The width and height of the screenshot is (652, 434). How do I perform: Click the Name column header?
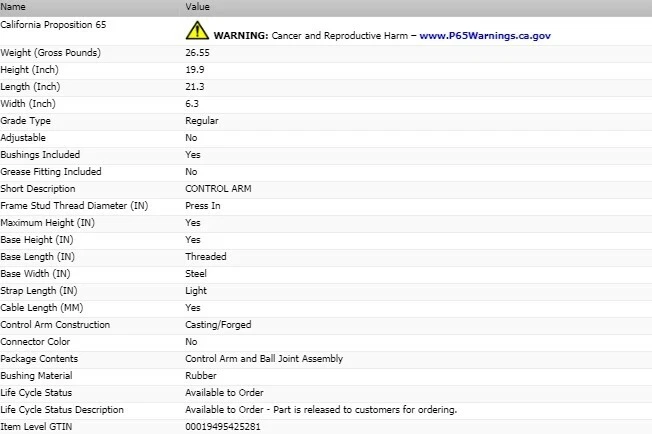[x=13, y=7]
